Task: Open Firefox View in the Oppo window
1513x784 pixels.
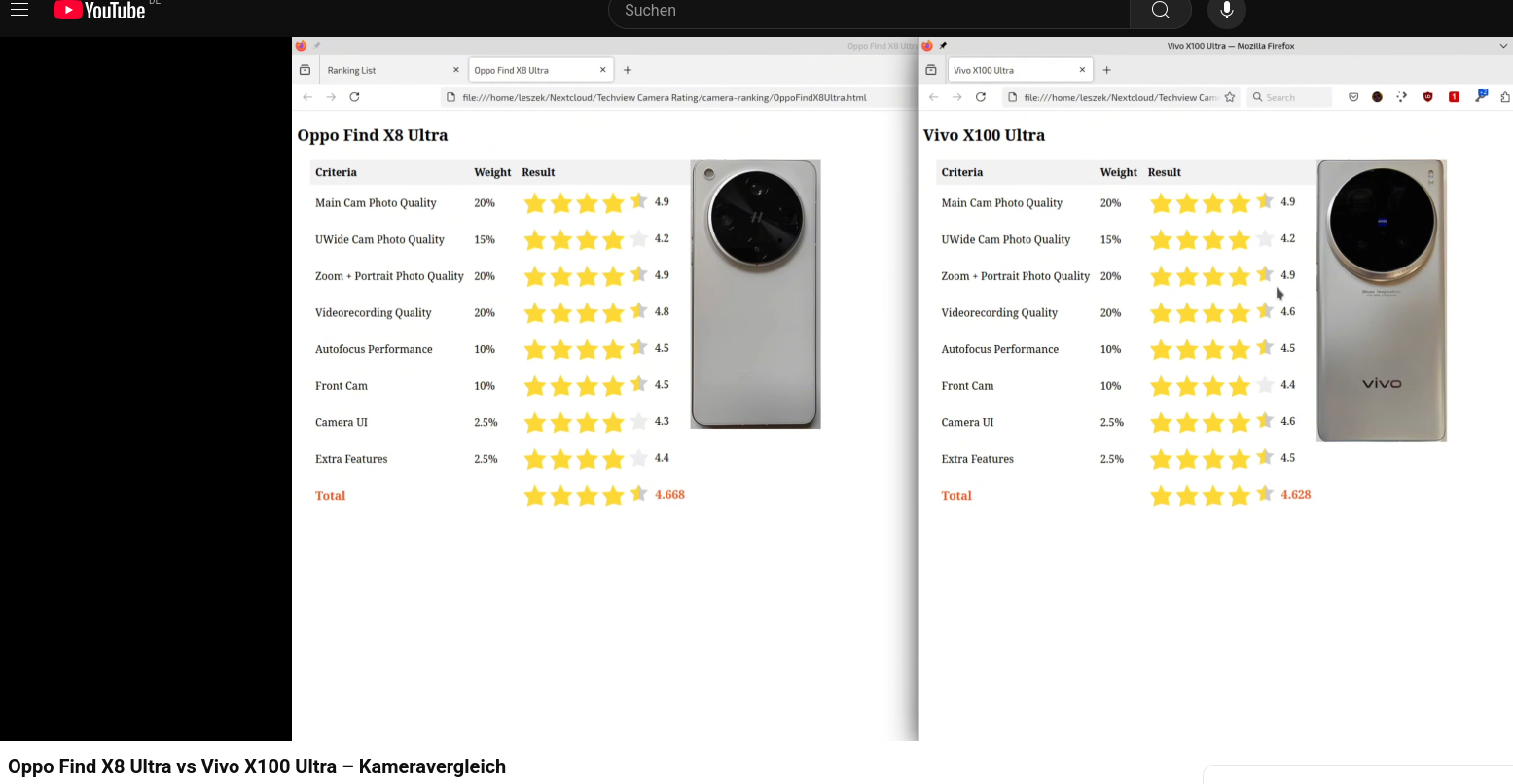Action: (305, 70)
